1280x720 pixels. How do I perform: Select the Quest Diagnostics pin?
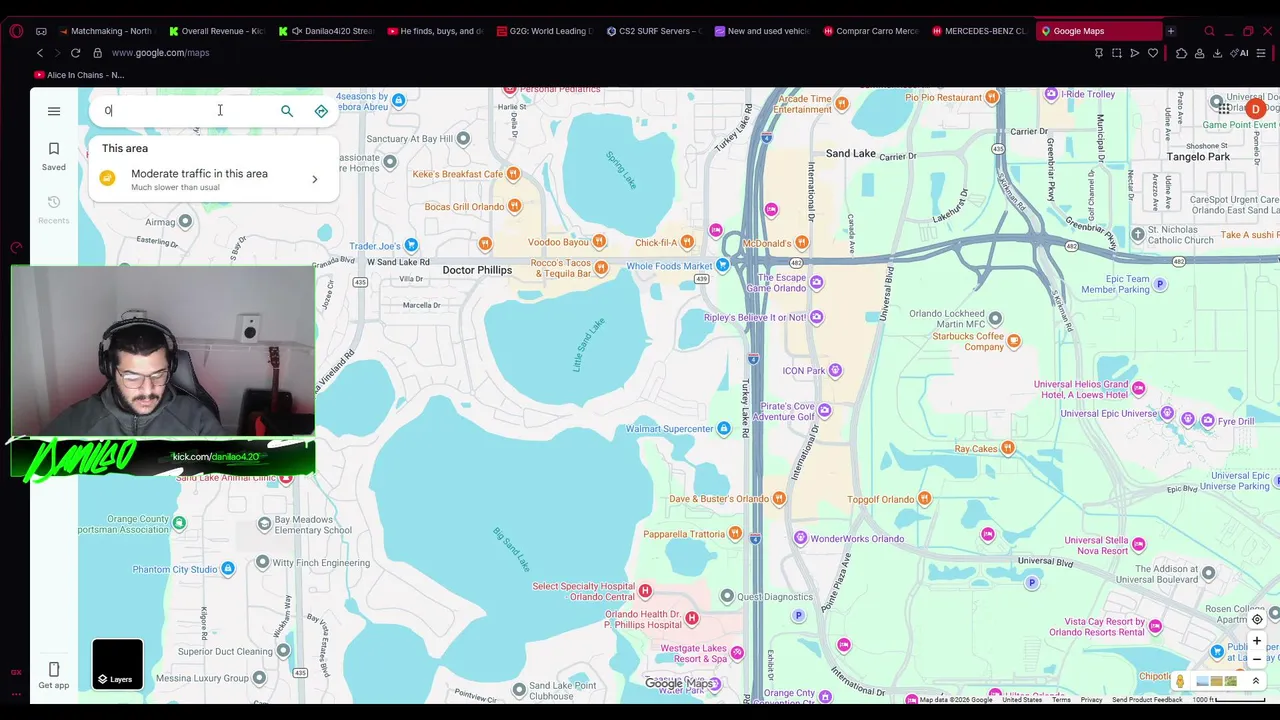(x=727, y=596)
